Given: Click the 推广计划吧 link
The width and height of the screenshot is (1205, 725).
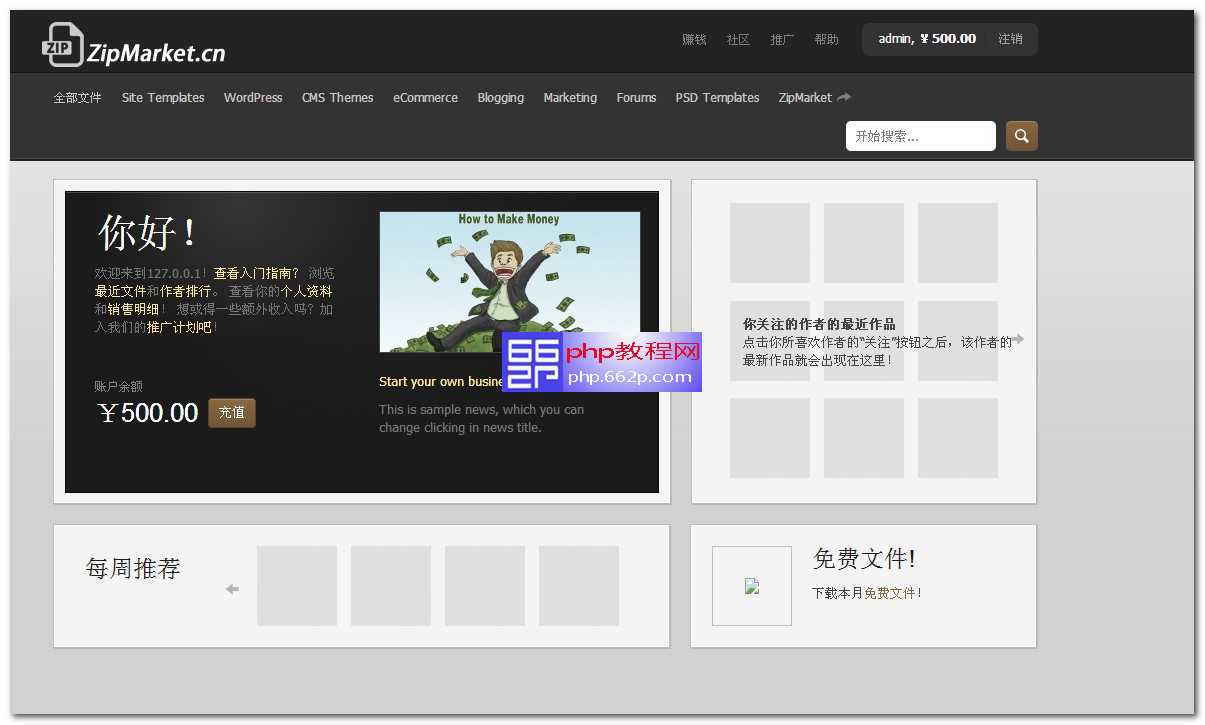Looking at the screenshot, I should click(x=179, y=327).
